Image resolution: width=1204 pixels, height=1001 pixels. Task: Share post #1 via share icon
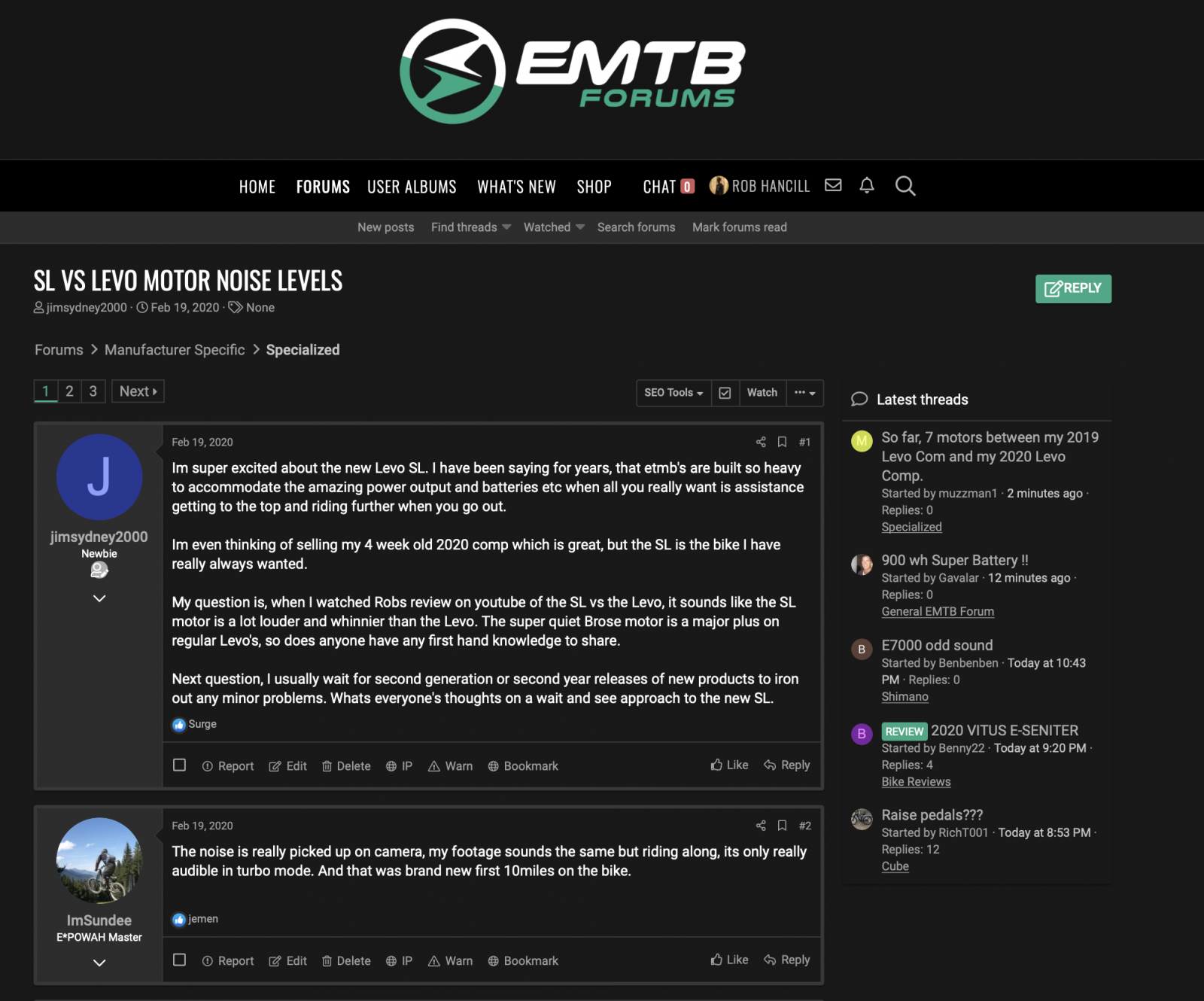pyautogui.click(x=761, y=442)
